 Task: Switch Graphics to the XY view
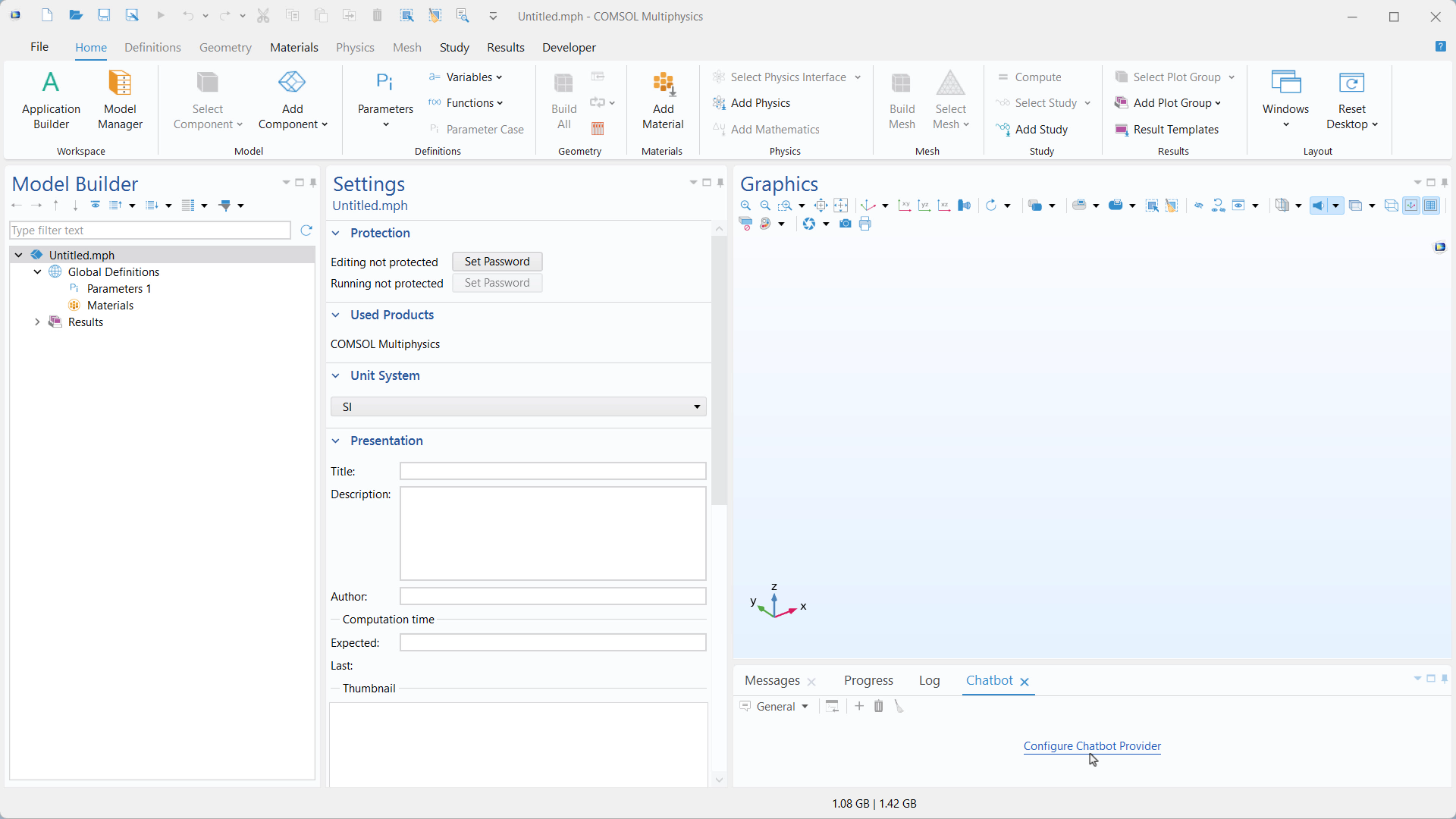pyautogui.click(x=904, y=206)
